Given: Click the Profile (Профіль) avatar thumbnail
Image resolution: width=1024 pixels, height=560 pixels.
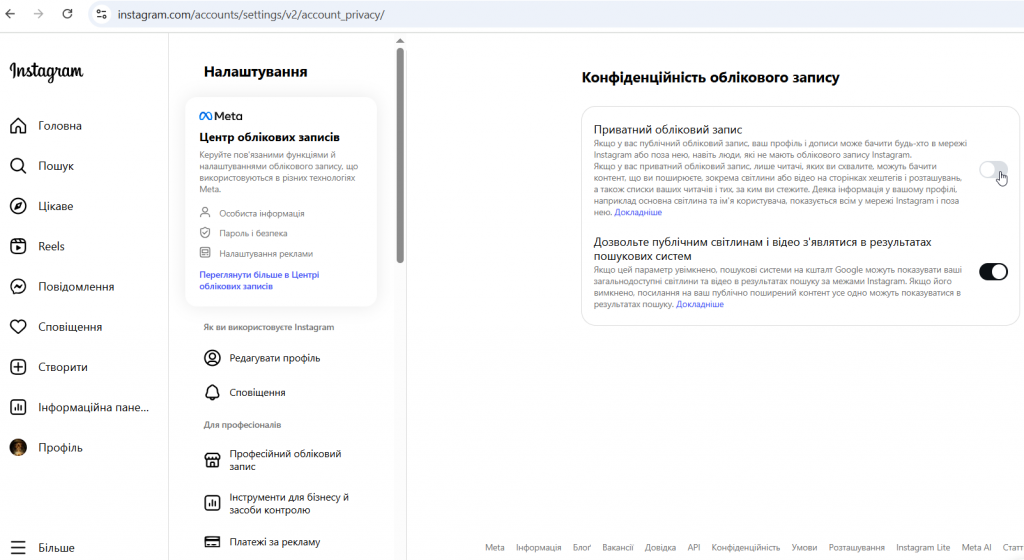Looking at the screenshot, I should point(18,447).
